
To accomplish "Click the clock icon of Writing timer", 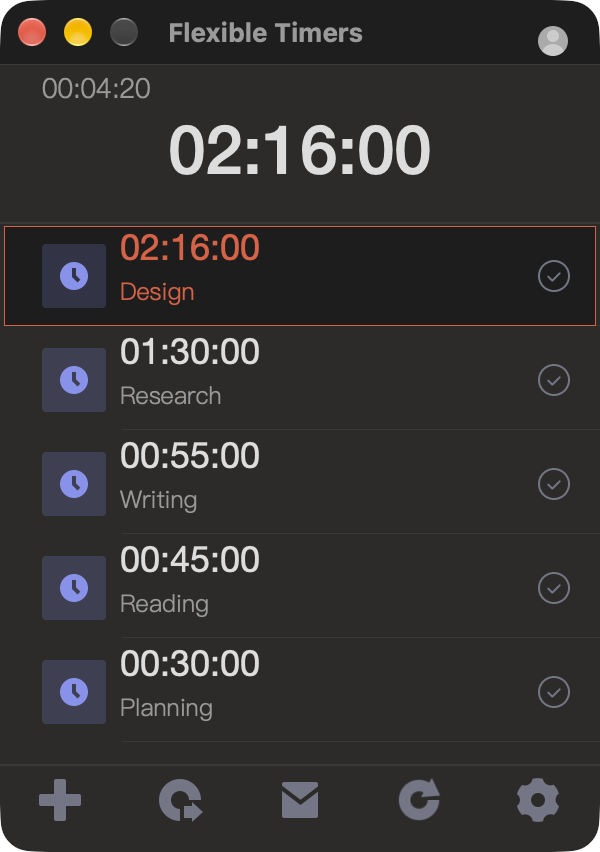I will coord(74,484).
